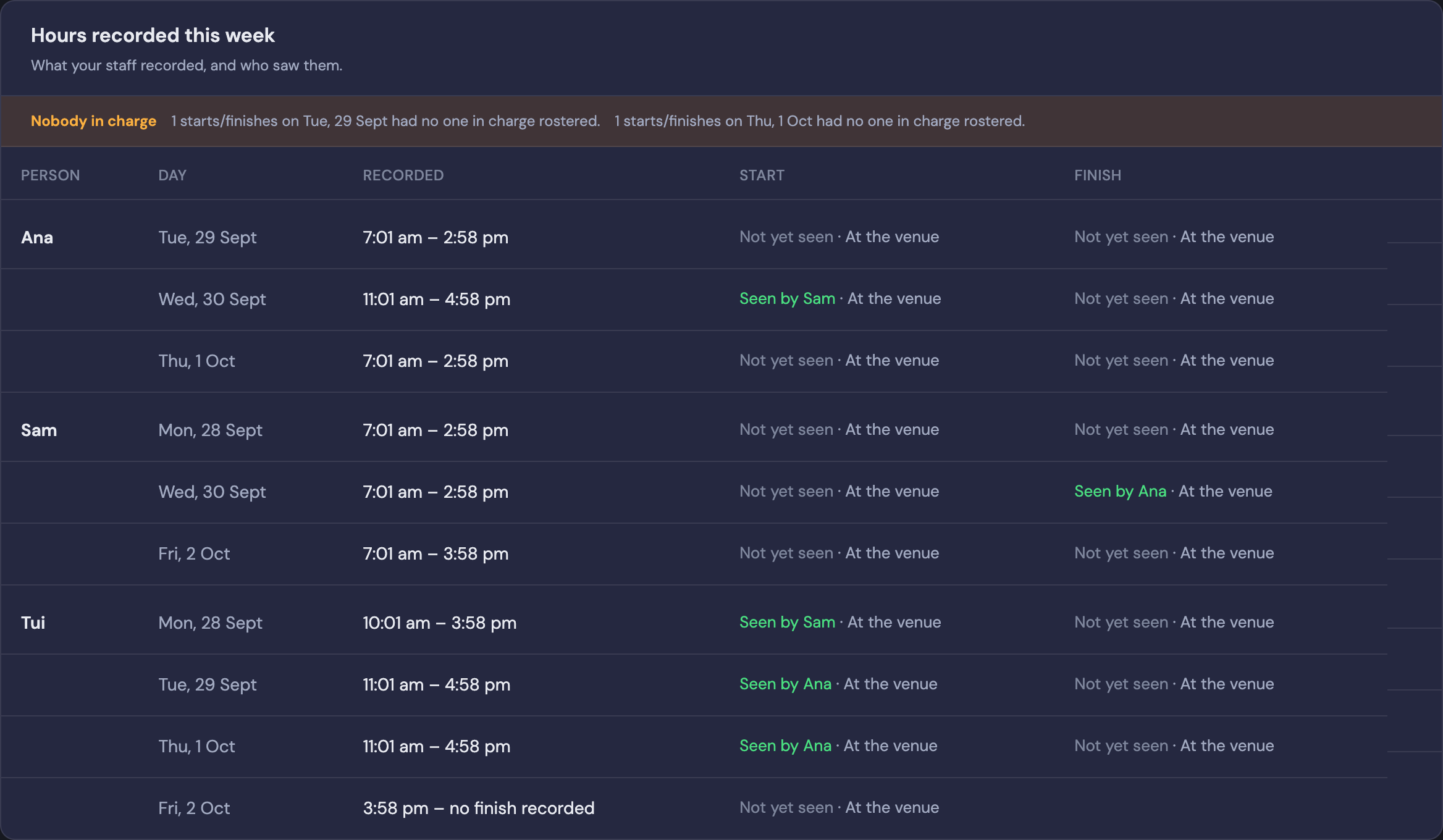Click 'Seen by Ana' start for Tui Thu 1 Oct

pos(786,746)
